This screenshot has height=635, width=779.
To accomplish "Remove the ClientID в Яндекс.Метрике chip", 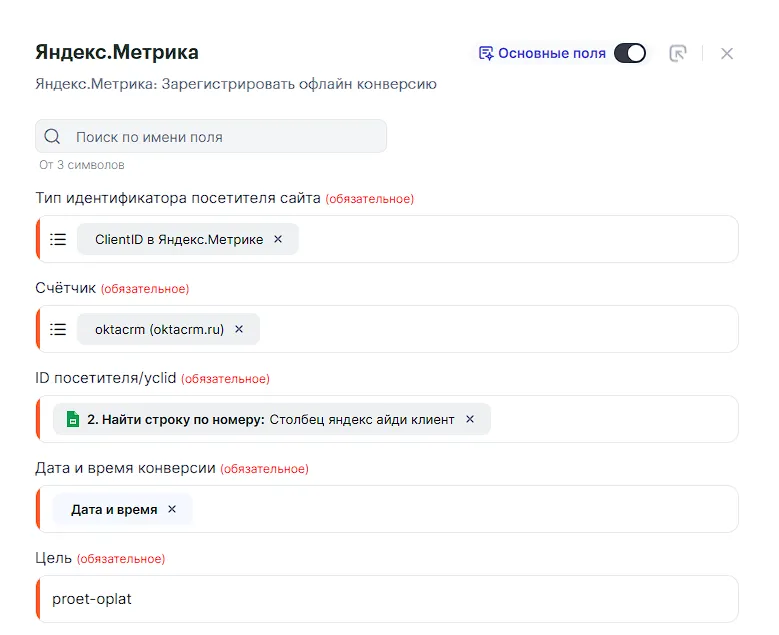I will pos(278,239).
